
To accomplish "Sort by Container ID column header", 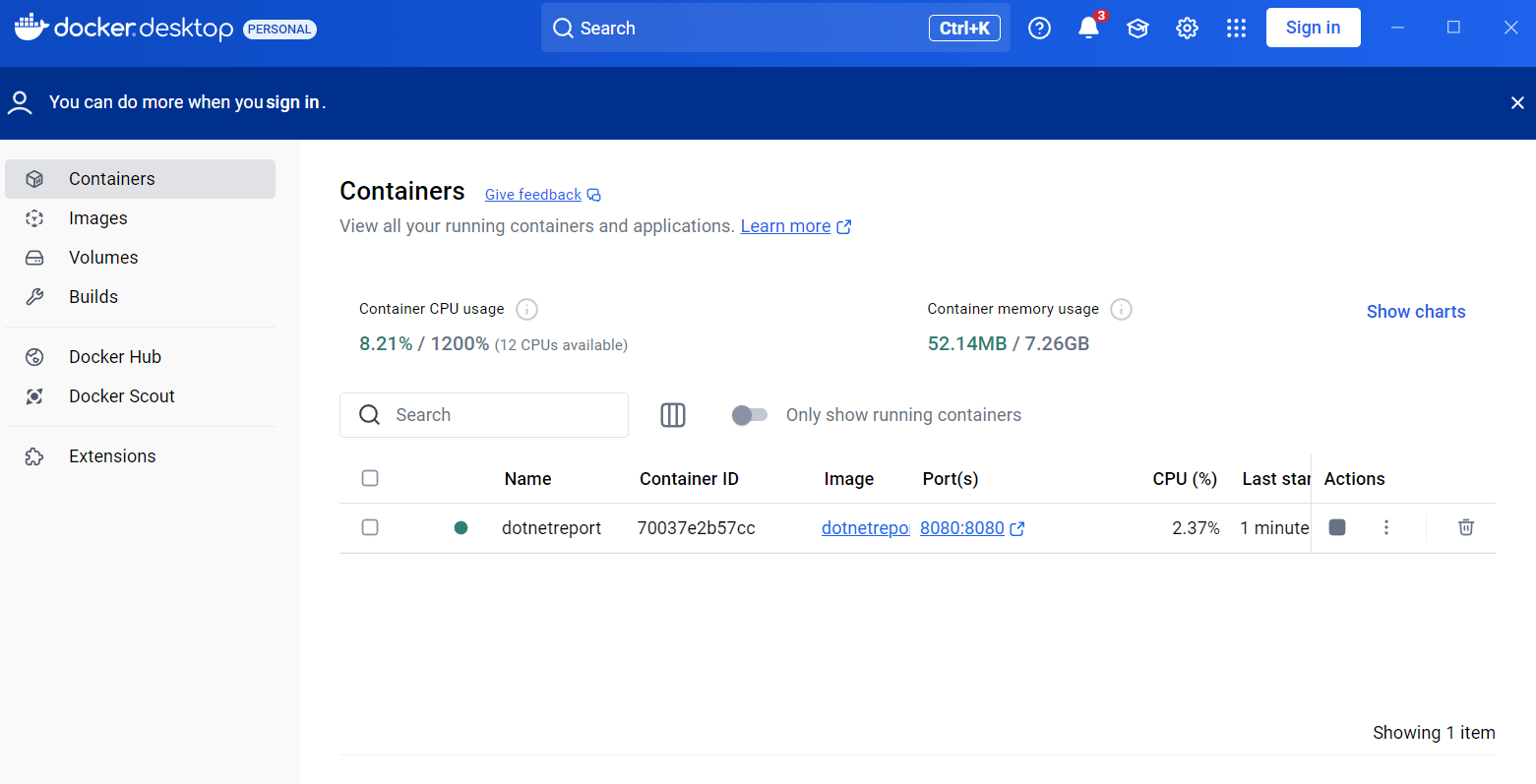I will [689, 479].
